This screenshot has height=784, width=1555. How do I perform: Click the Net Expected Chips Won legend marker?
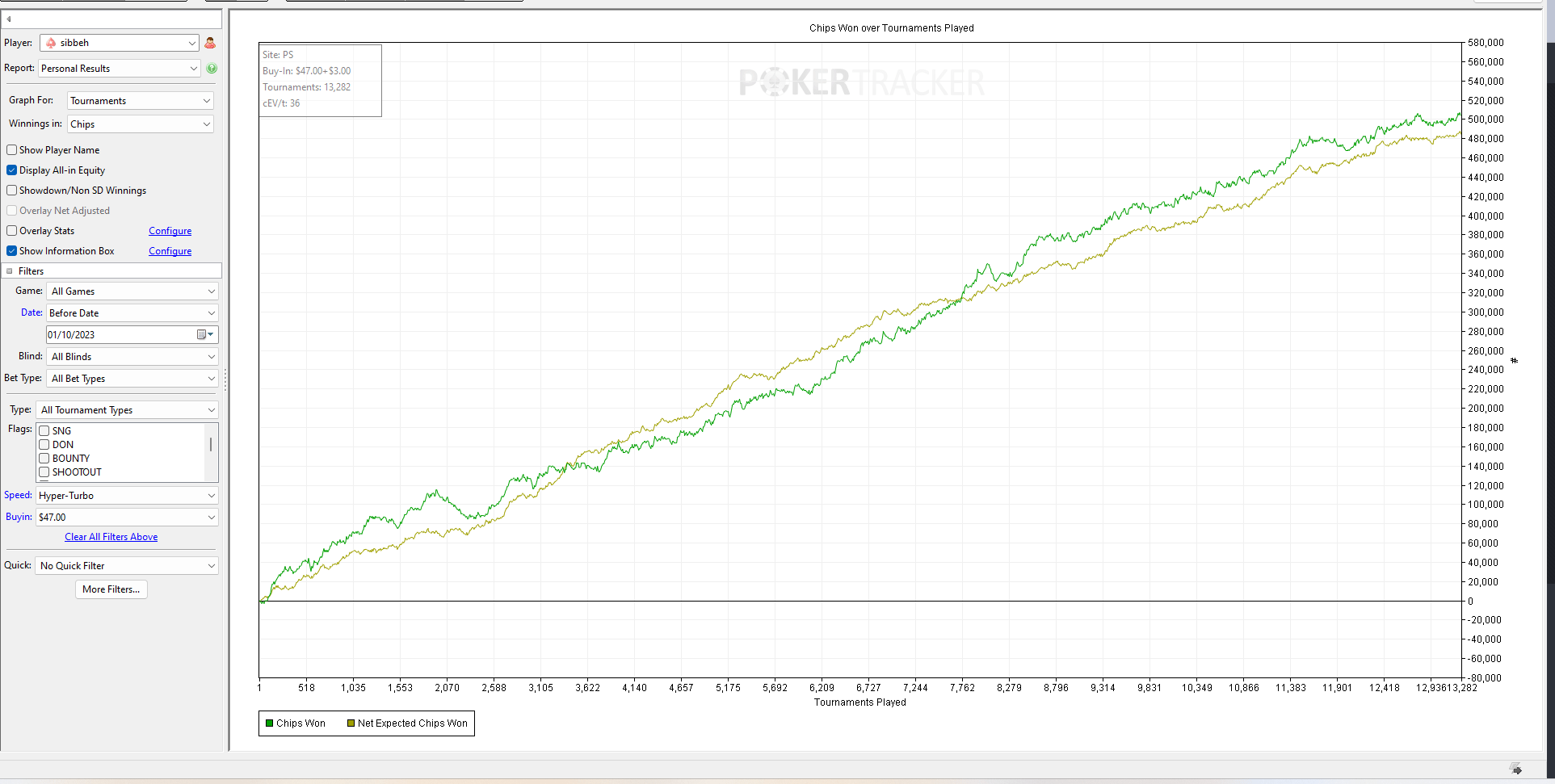tap(351, 723)
